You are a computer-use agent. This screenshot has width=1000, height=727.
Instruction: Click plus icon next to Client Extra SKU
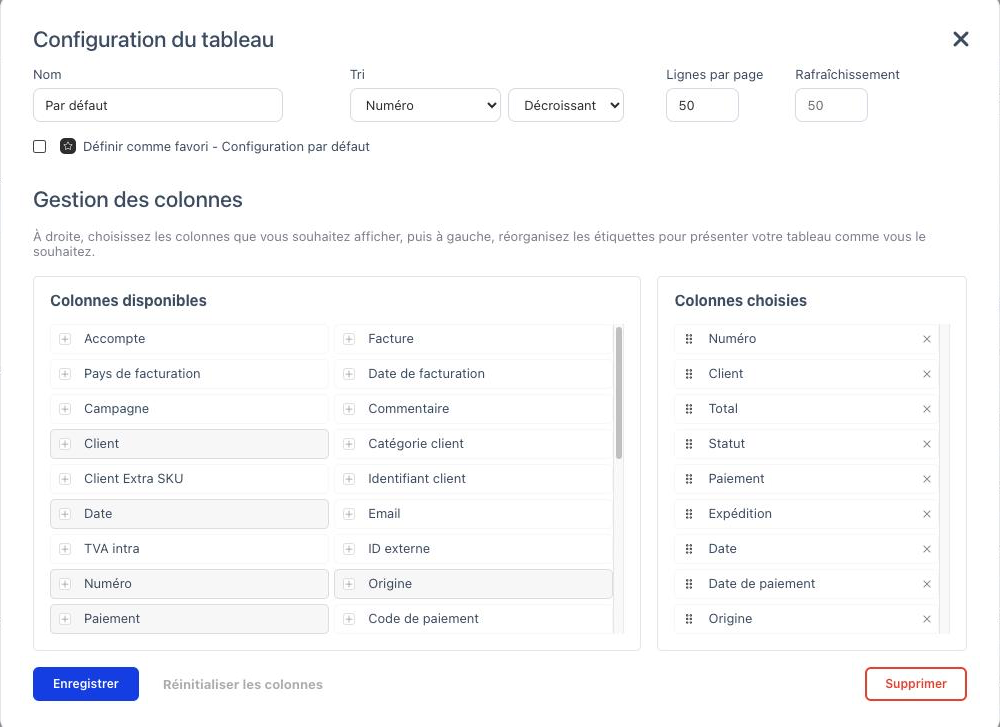[65, 479]
